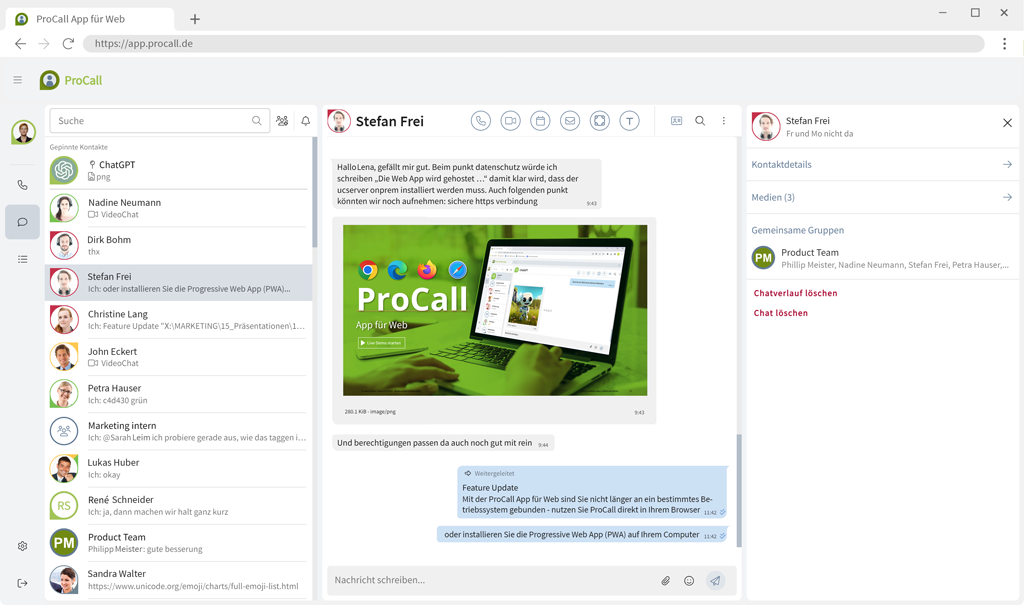The width and height of the screenshot is (1024, 605).
Task: Open the hamburger menu beside the ProCall logo
Action: (18, 80)
